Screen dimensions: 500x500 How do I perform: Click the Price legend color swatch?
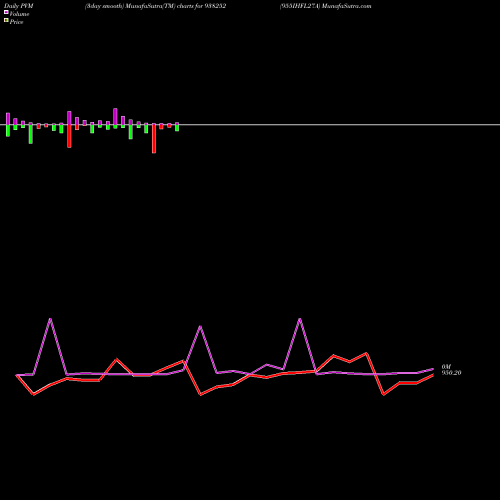click(x=6, y=21)
